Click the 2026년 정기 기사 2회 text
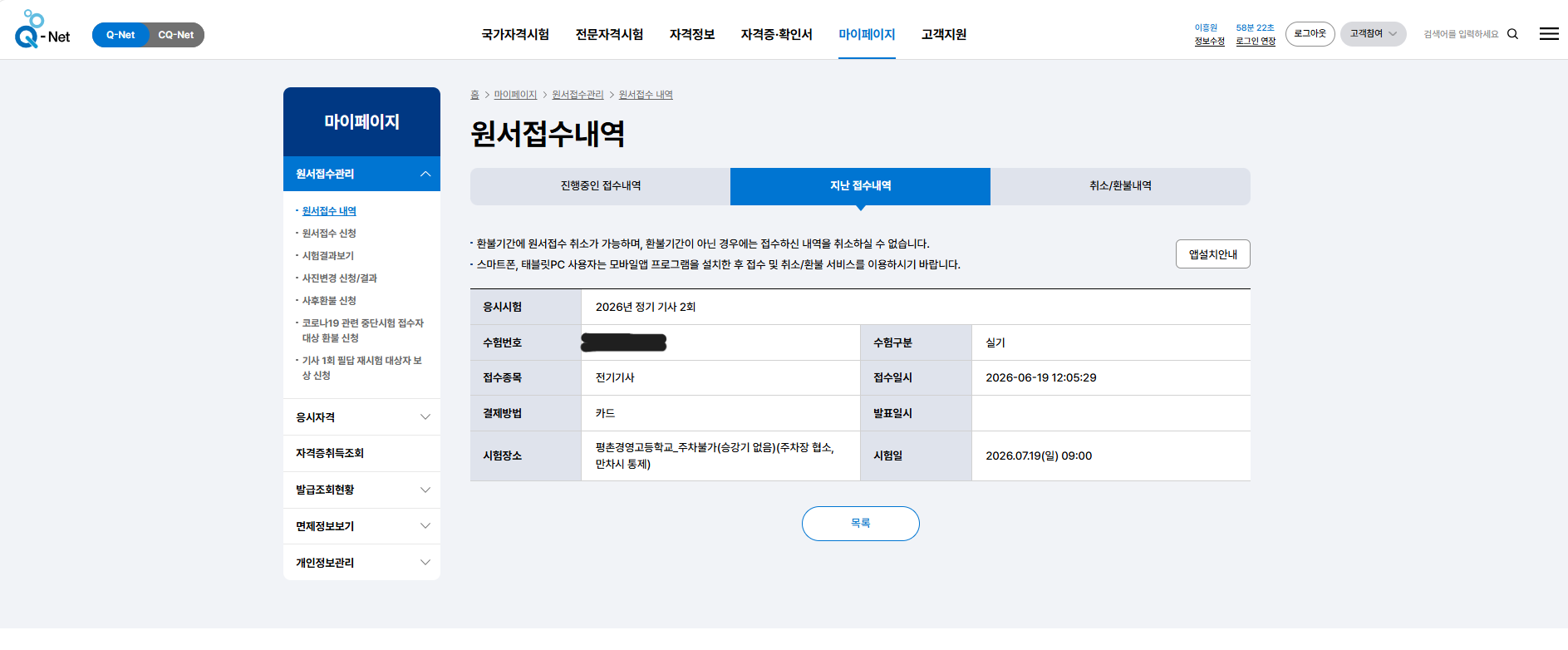 point(646,307)
